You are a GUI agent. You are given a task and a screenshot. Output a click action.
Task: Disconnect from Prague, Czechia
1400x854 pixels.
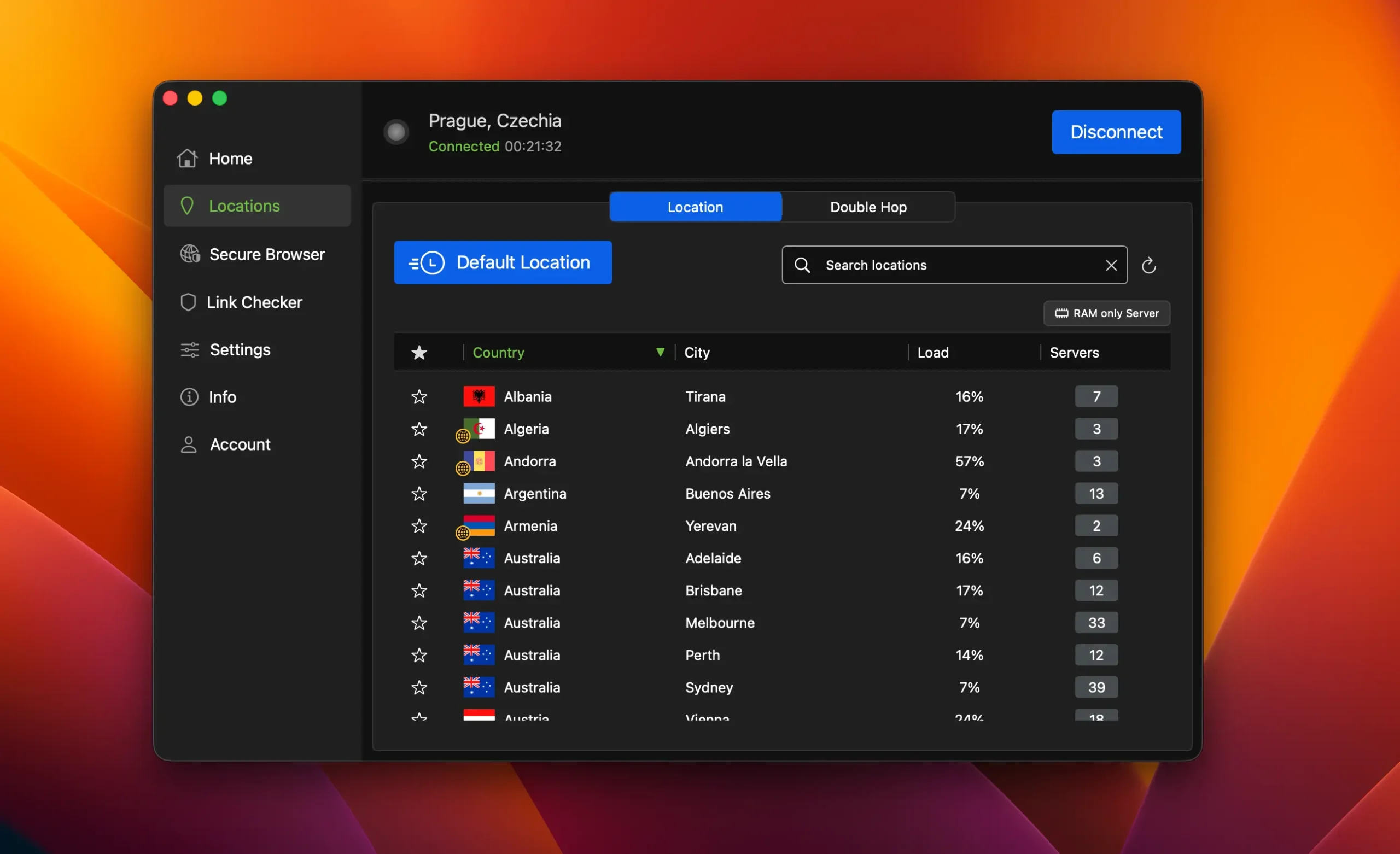[1115, 132]
